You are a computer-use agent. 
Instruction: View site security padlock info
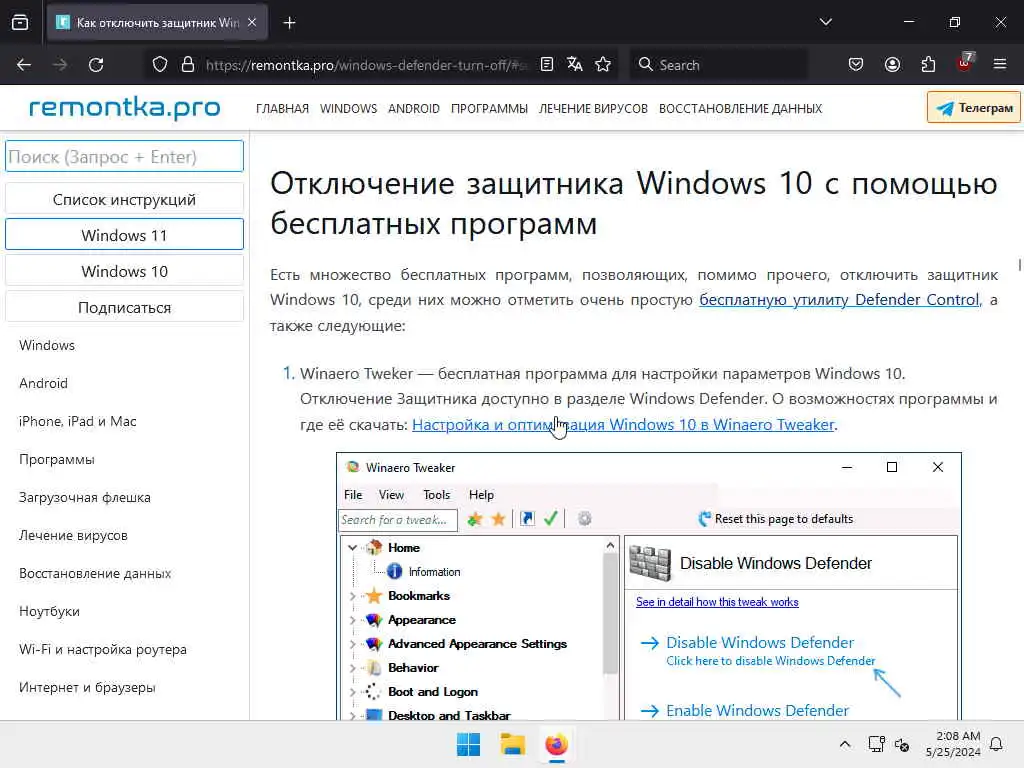(188, 65)
